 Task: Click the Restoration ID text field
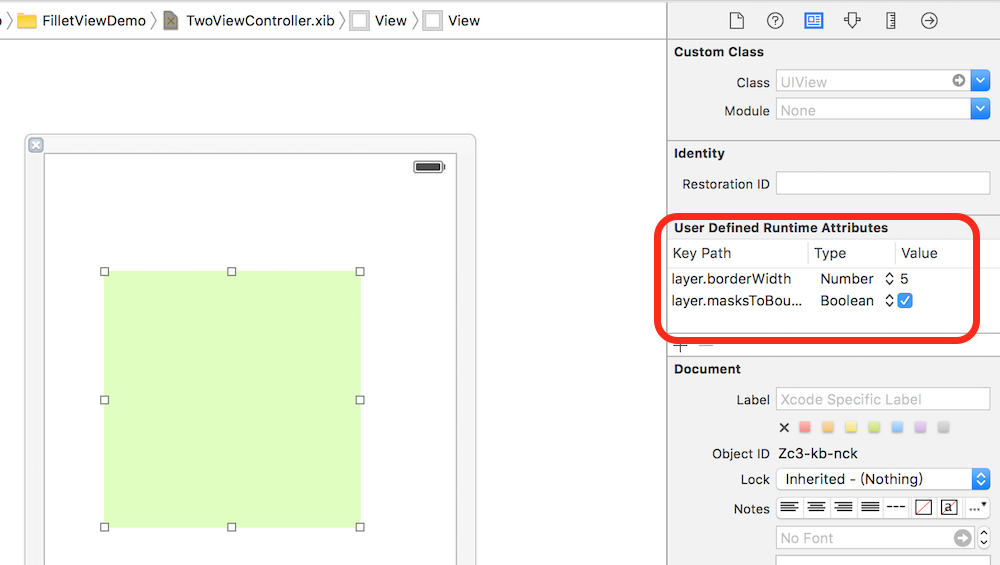883,184
